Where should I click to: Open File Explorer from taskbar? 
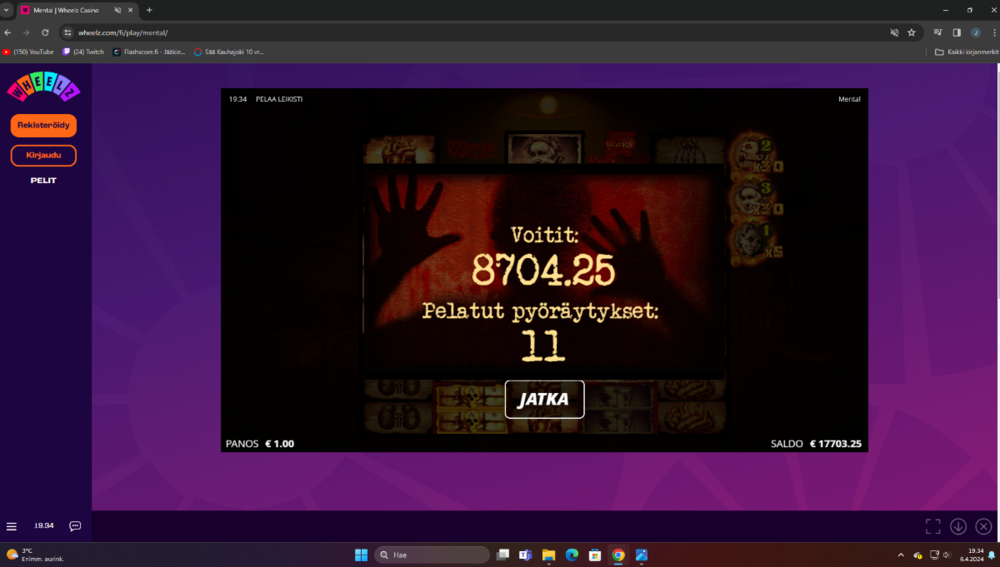[x=548, y=555]
